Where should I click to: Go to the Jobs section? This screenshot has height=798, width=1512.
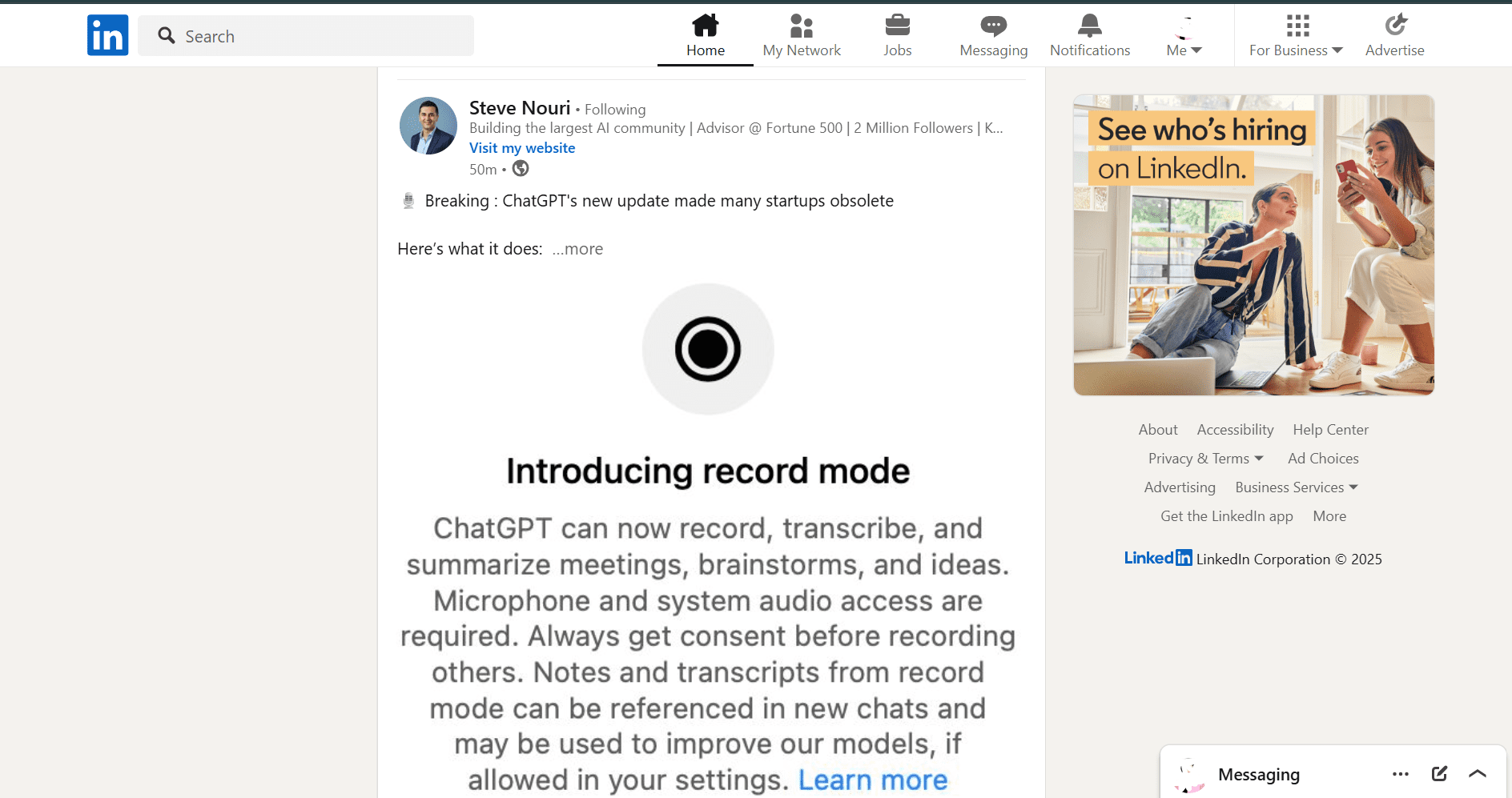pos(897,36)
